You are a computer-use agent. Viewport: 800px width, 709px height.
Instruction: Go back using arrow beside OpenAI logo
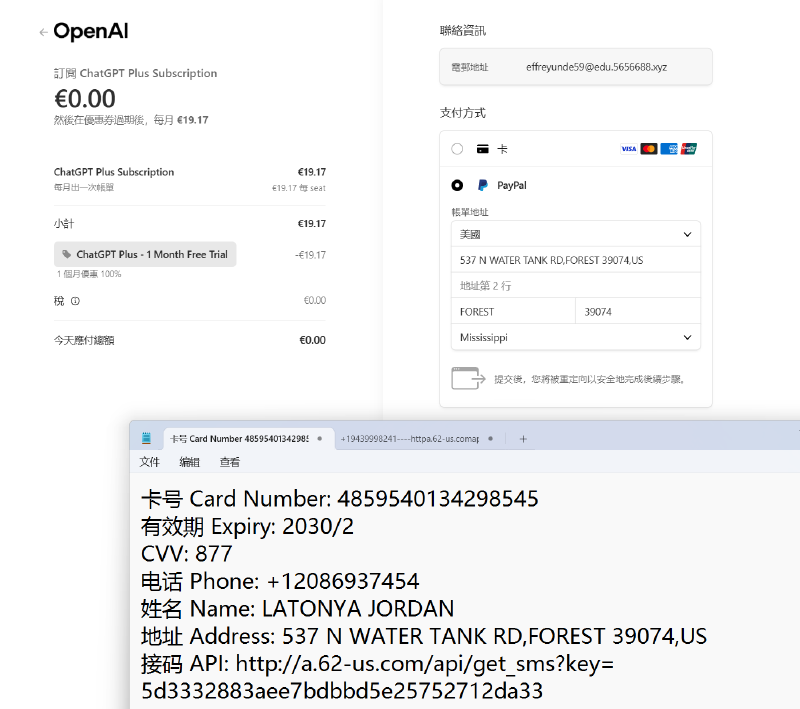click(x=43, y=33)
